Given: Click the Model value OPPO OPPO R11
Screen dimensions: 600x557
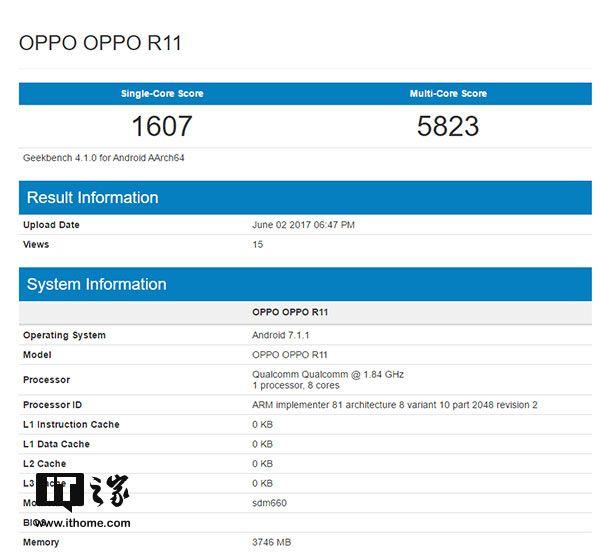Looking at the screenshot, I should [x=290, y=355].
